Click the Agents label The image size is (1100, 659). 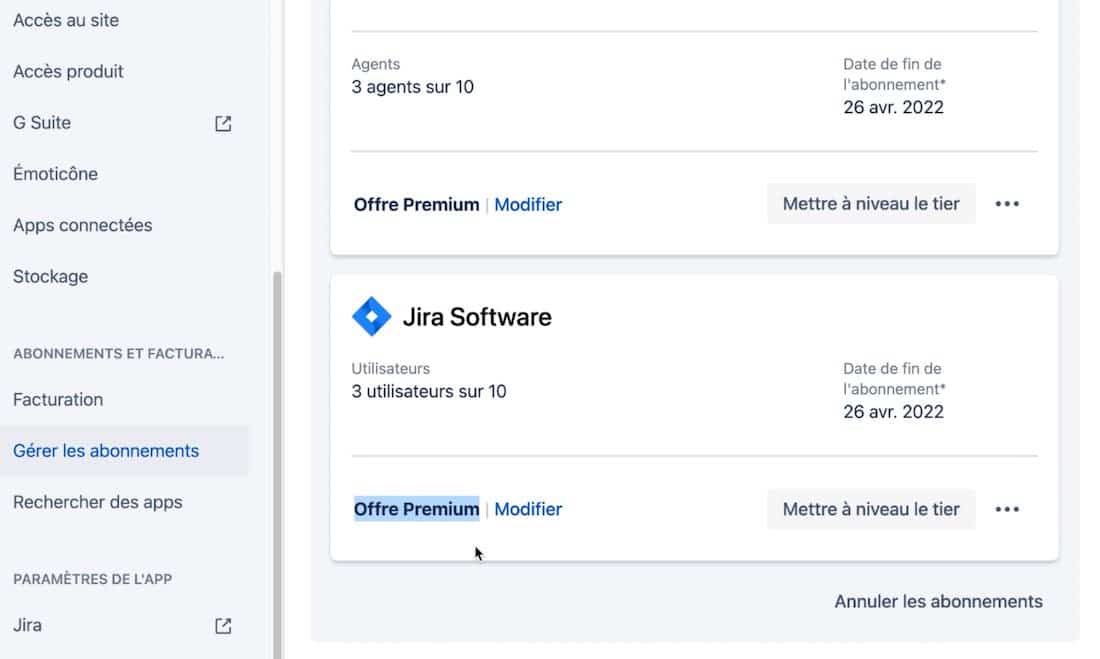(x=375, y=64)
